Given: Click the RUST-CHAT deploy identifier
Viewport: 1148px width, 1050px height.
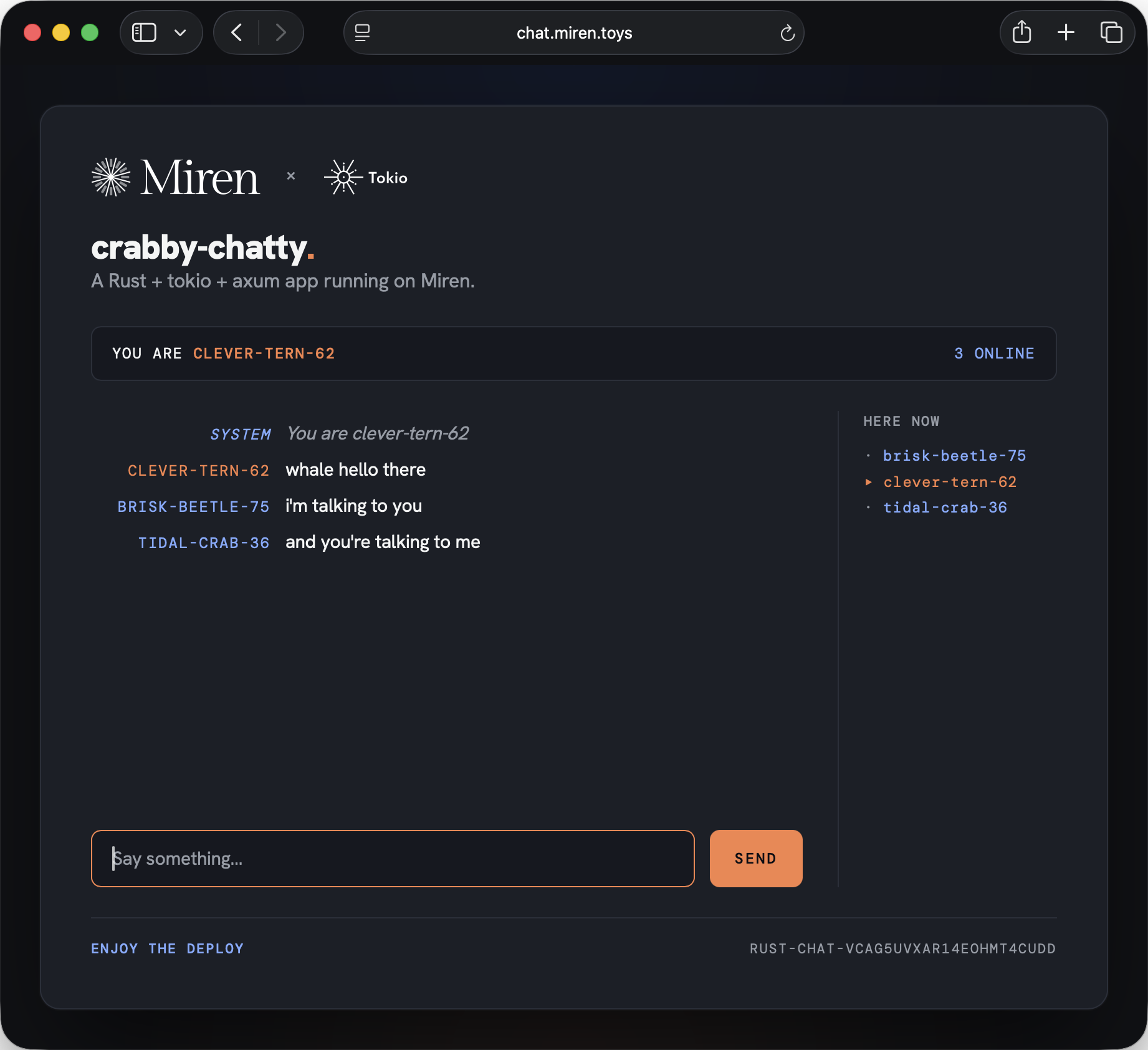Looking at the screenshot, I should click(x=902, y=948).
